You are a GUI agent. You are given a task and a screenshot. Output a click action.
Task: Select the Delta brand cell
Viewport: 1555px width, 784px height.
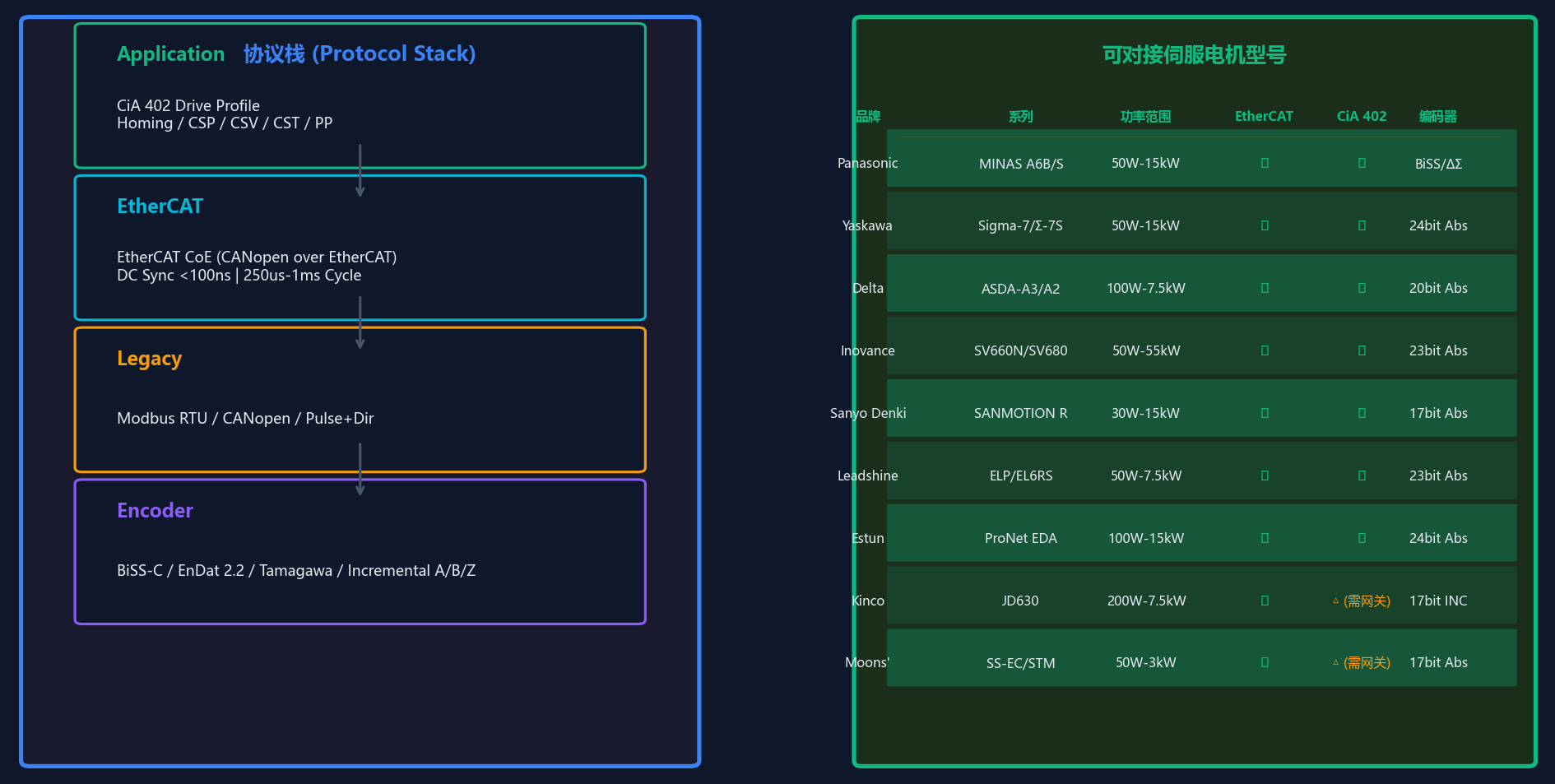pos(868,288)
